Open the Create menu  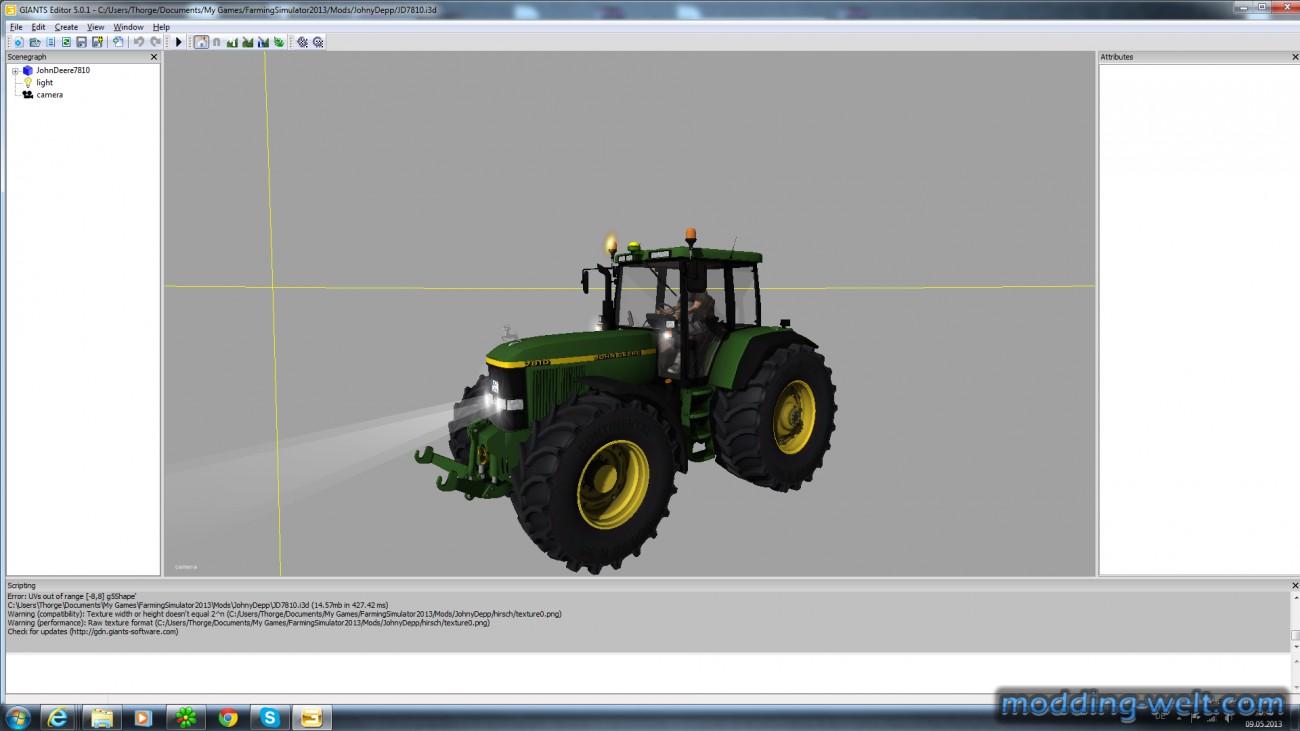pos(66,27)
